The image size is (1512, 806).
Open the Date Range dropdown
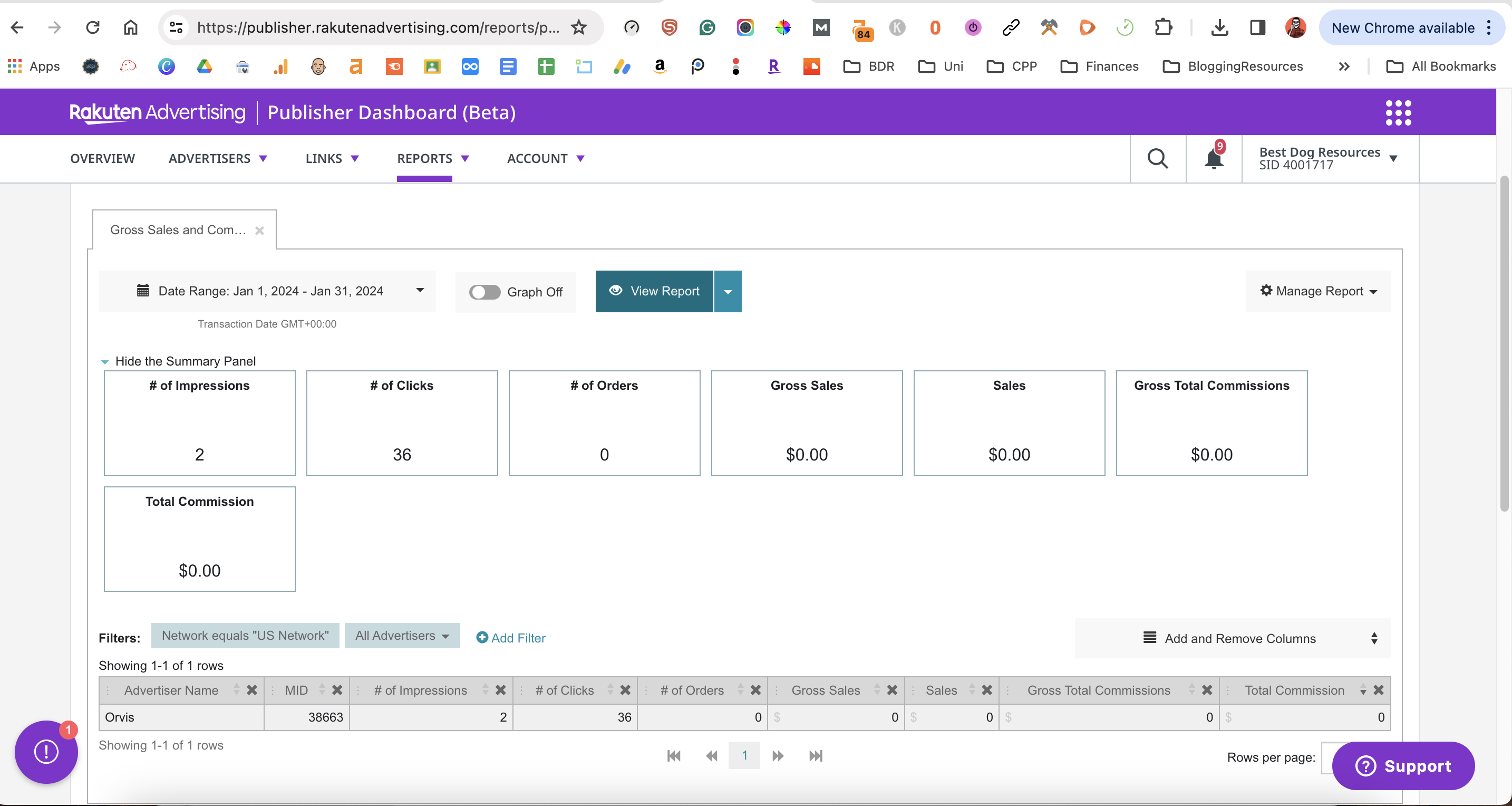point(267,291)
